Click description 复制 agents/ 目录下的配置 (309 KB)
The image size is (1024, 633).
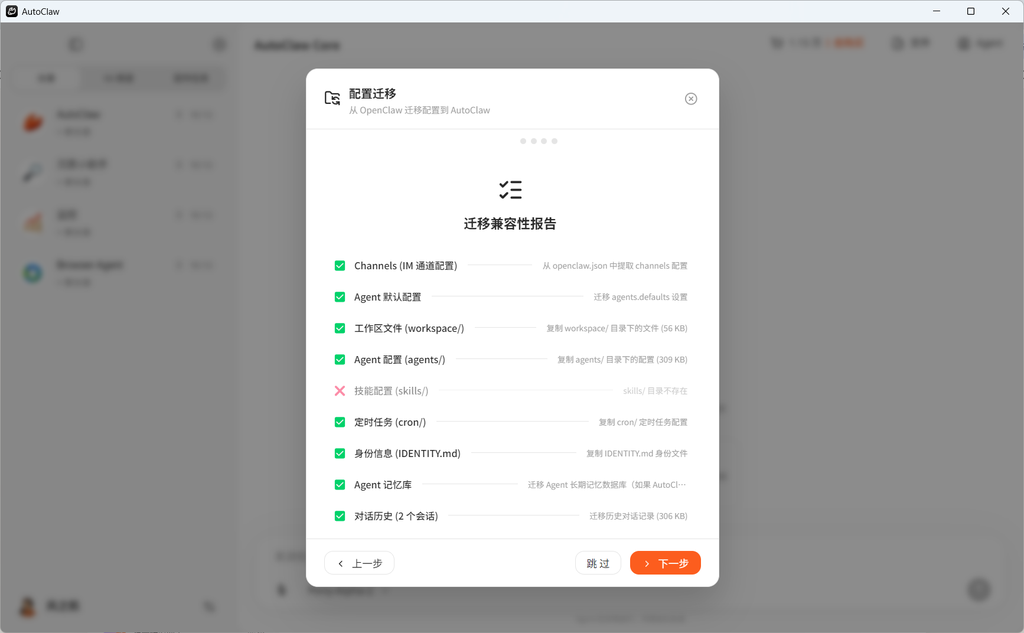622,360
